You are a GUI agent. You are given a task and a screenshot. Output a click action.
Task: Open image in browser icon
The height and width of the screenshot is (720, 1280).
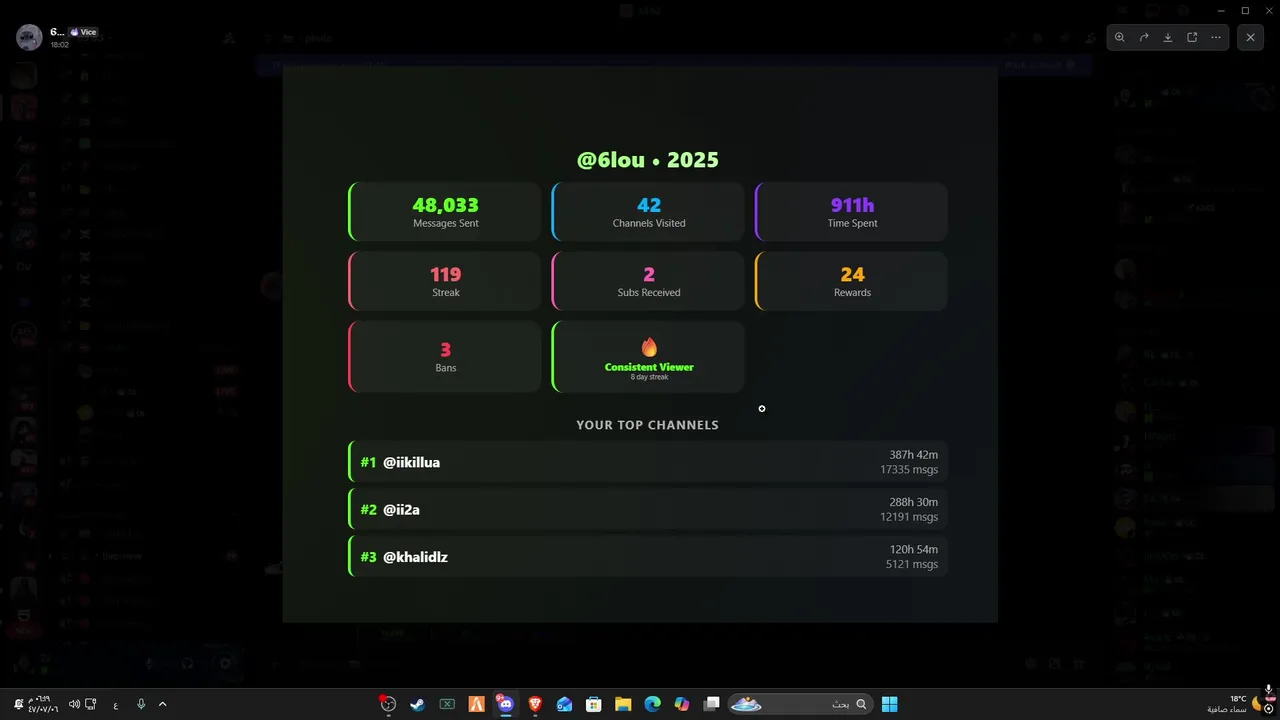point(1192,37)
